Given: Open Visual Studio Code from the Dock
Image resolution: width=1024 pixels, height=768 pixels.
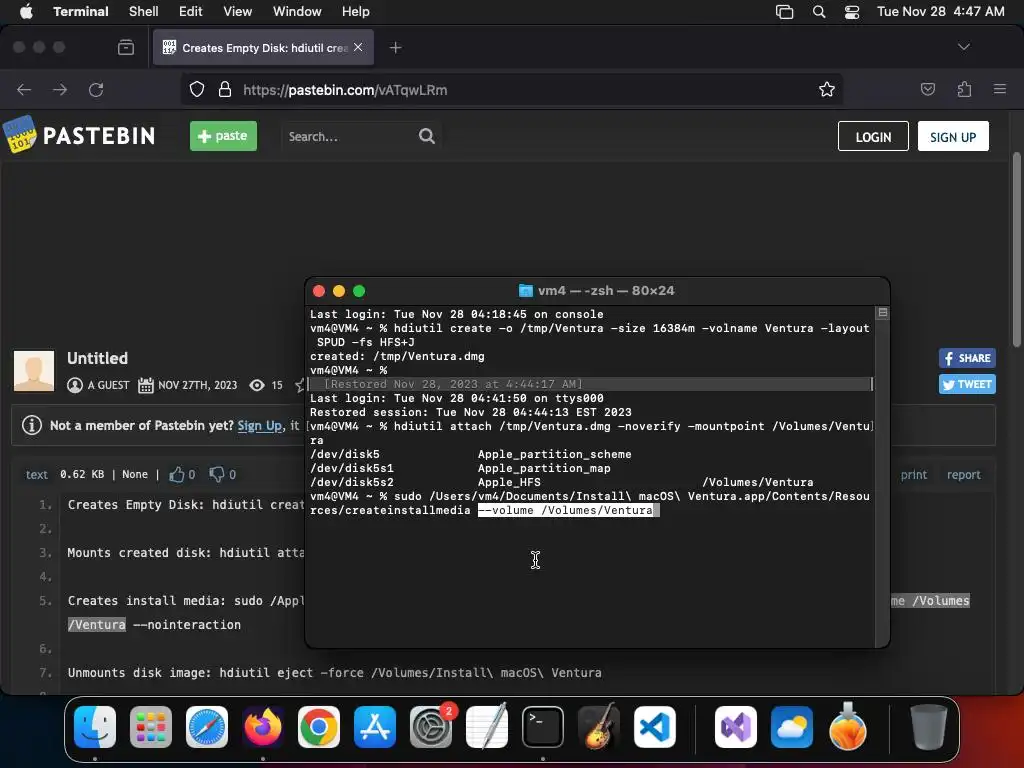Looking at the screenshot, I should [655, 727].
